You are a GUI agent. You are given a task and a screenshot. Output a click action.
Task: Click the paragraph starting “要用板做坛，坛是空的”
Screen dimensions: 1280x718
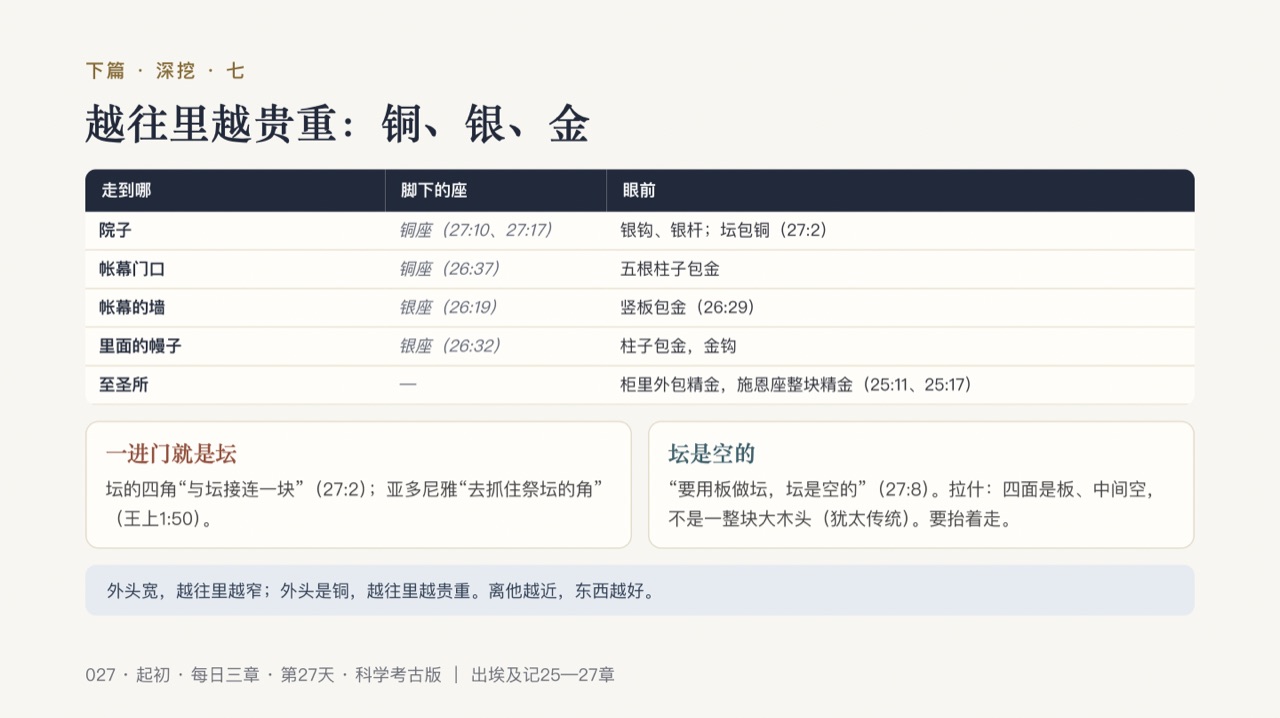pos(912,504)
